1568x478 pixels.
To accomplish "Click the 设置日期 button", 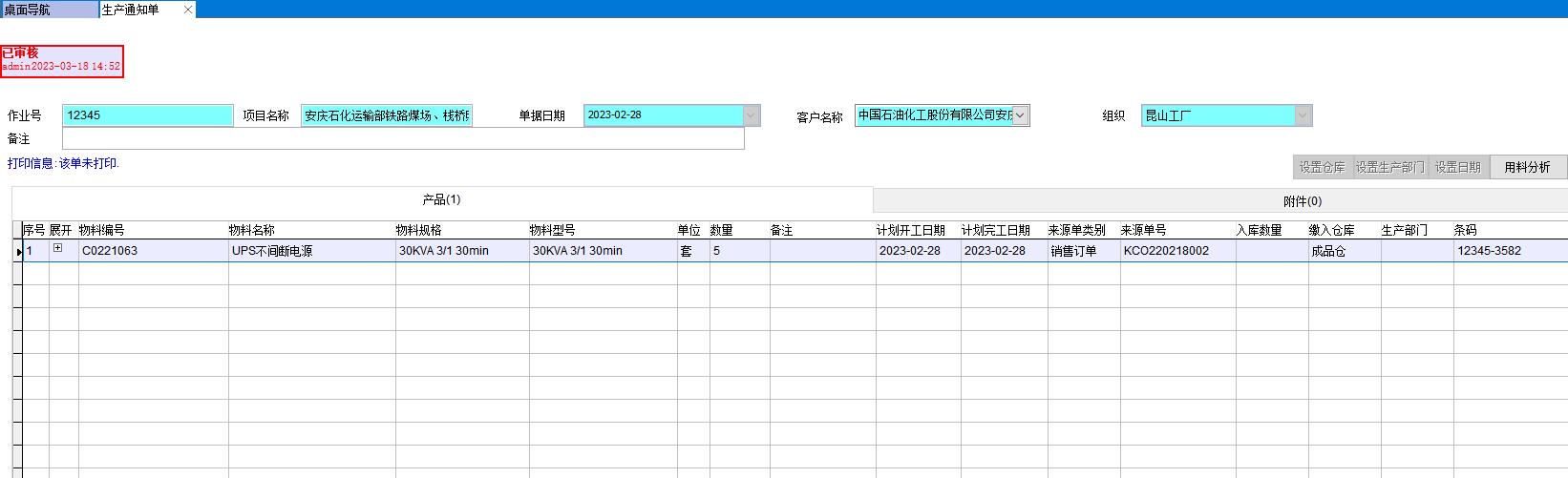I will (1457, 167).
